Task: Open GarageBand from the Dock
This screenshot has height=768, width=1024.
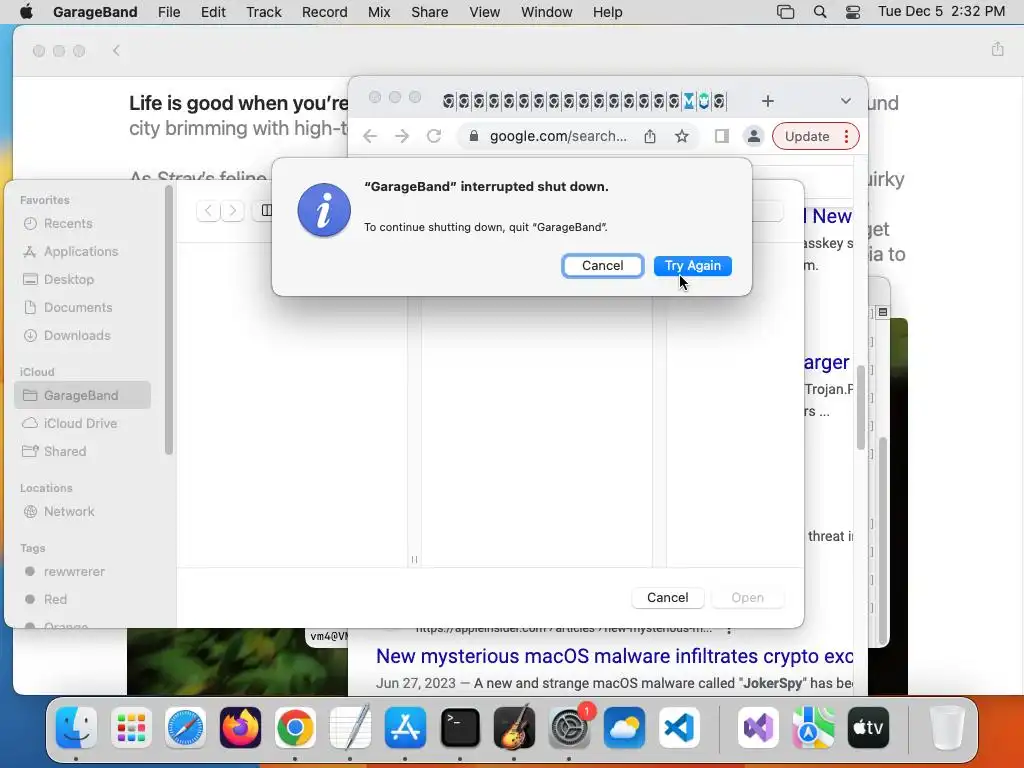Action: (x=514, y=728)
